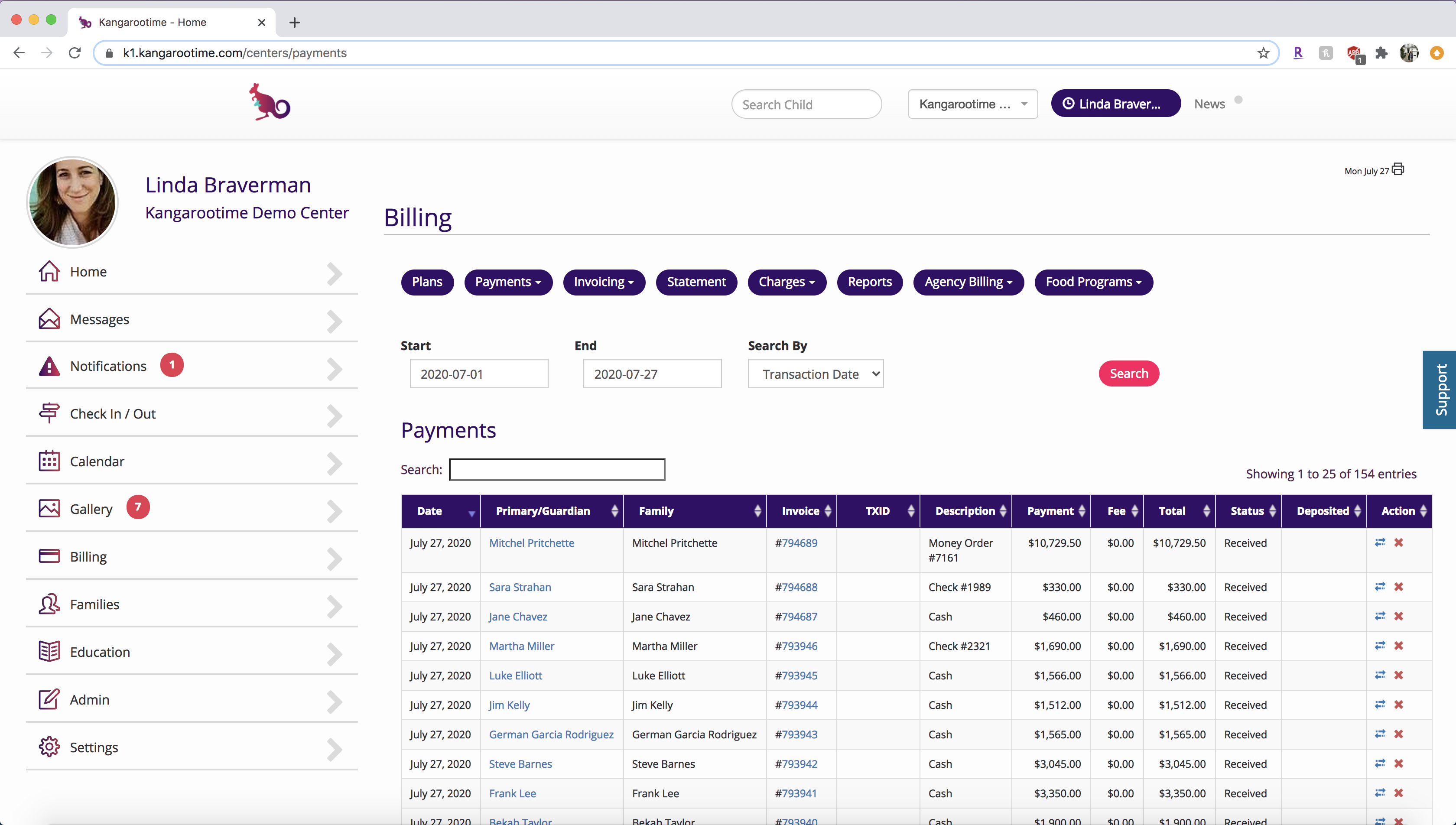Click the Check In / Out signpost icon
1456x825 pixels.
point(49,413)
